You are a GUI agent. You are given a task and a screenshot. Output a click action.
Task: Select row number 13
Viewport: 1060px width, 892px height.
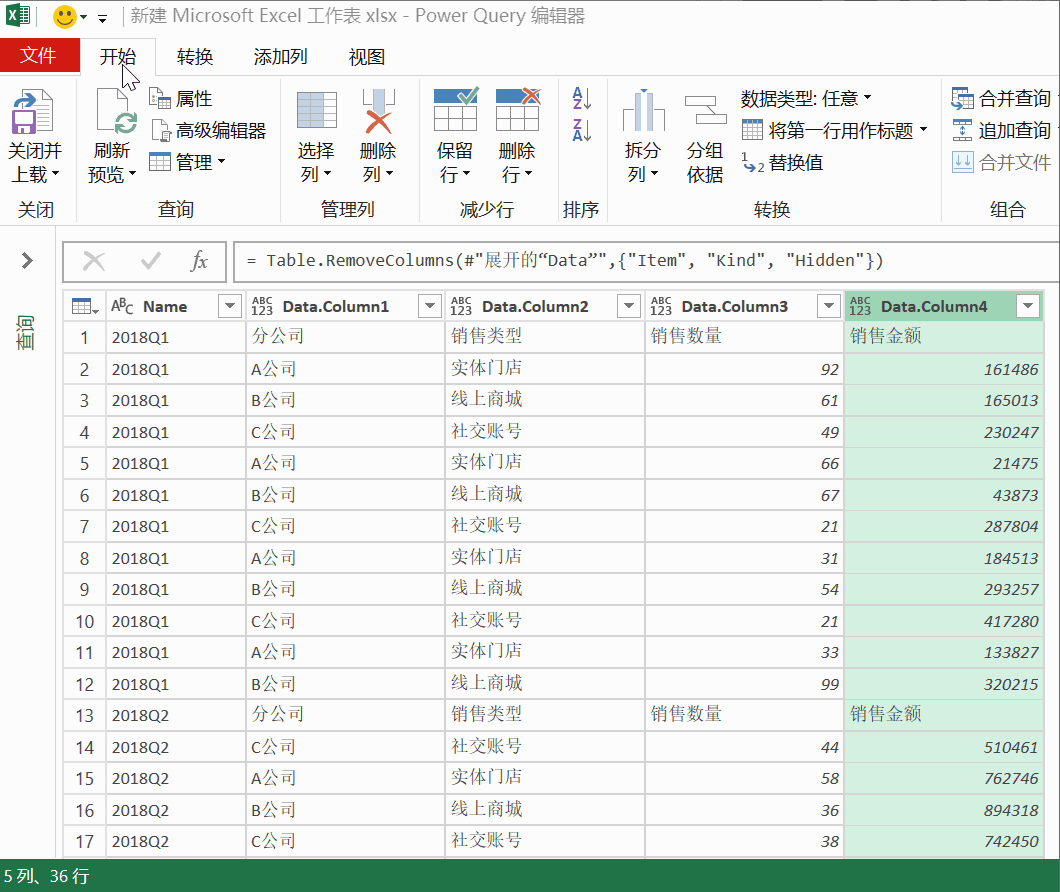85,715
